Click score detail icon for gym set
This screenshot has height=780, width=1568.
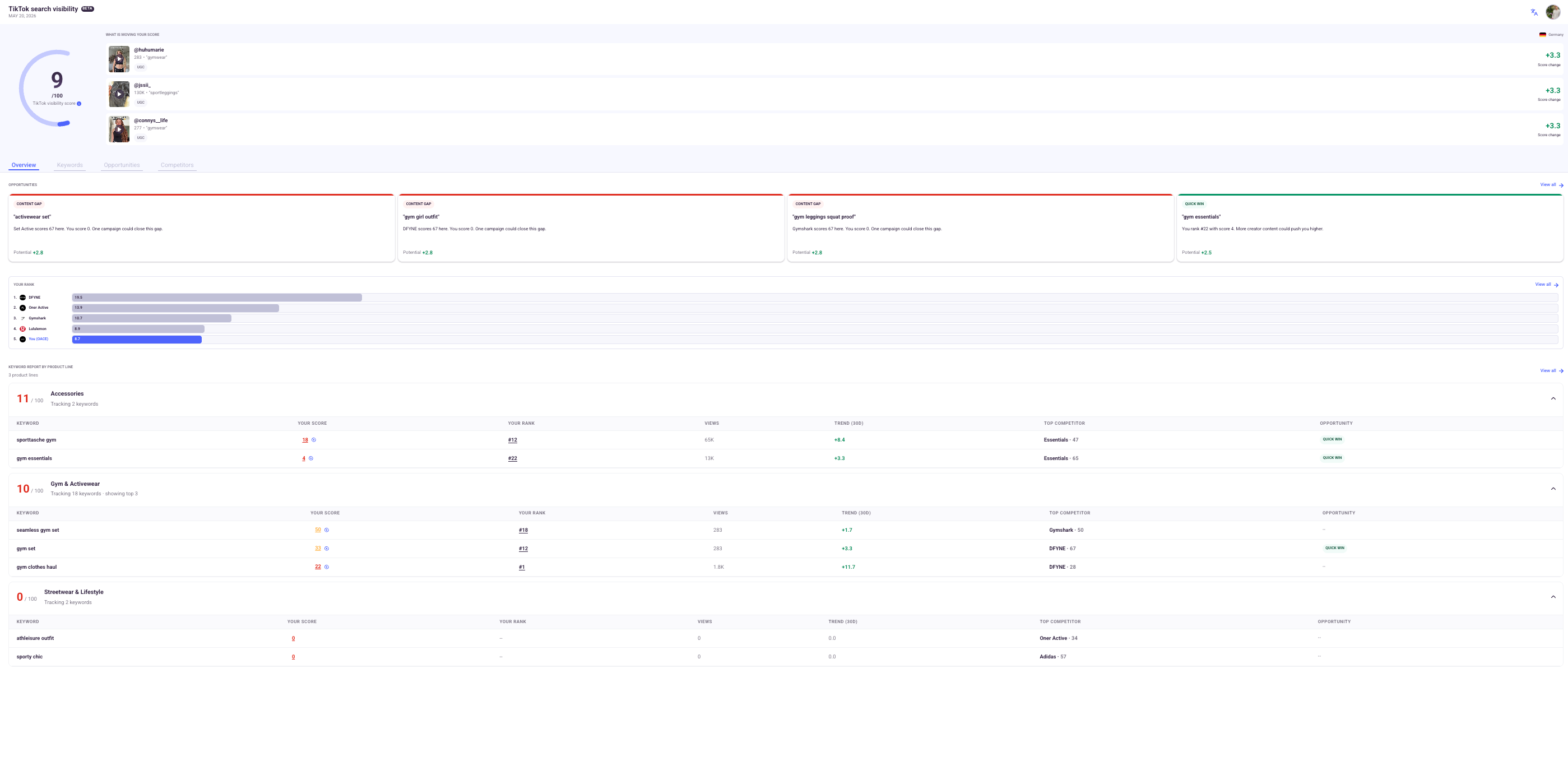[x=327, y=548]
